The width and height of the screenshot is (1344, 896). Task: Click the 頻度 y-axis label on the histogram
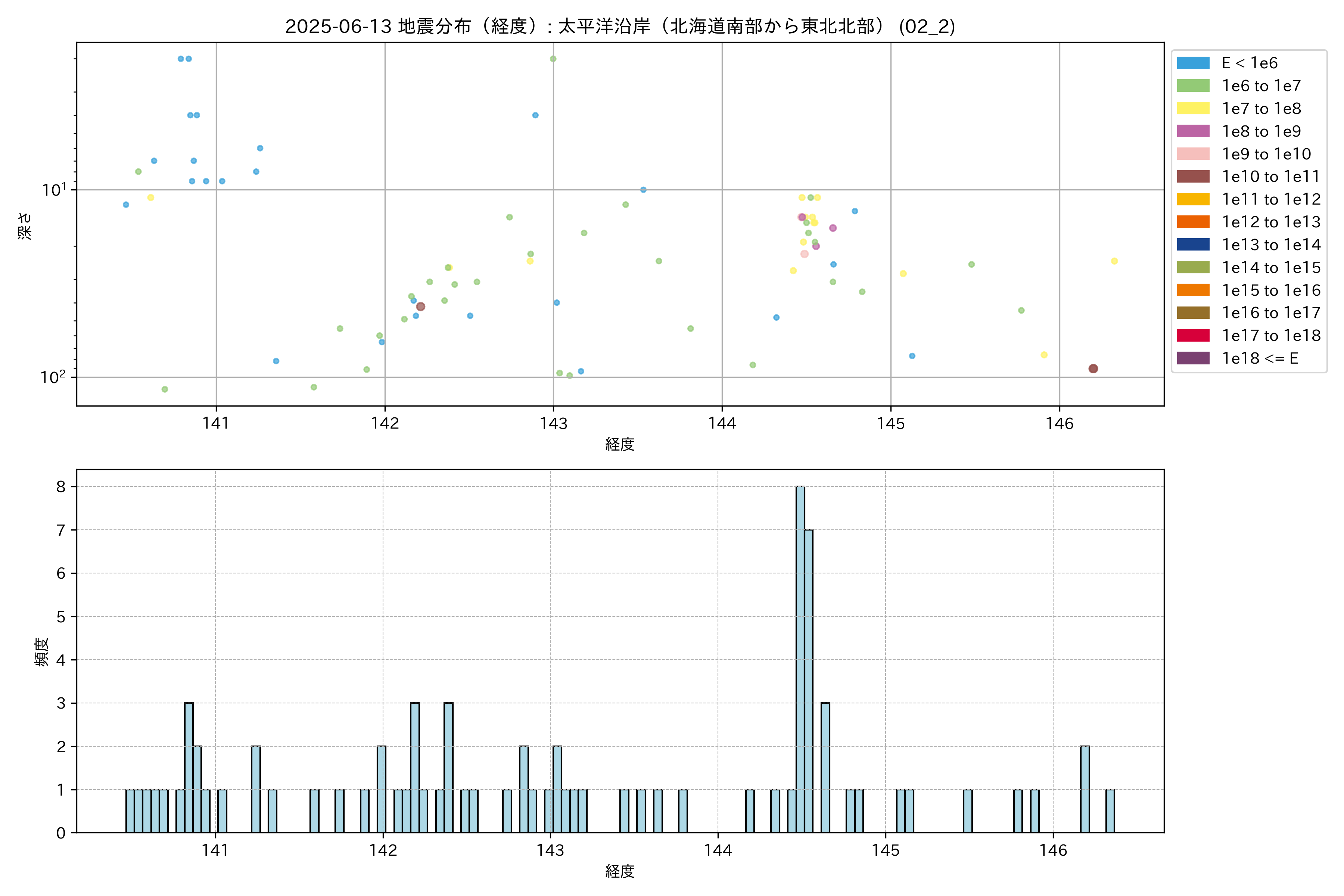coord(42,652)
